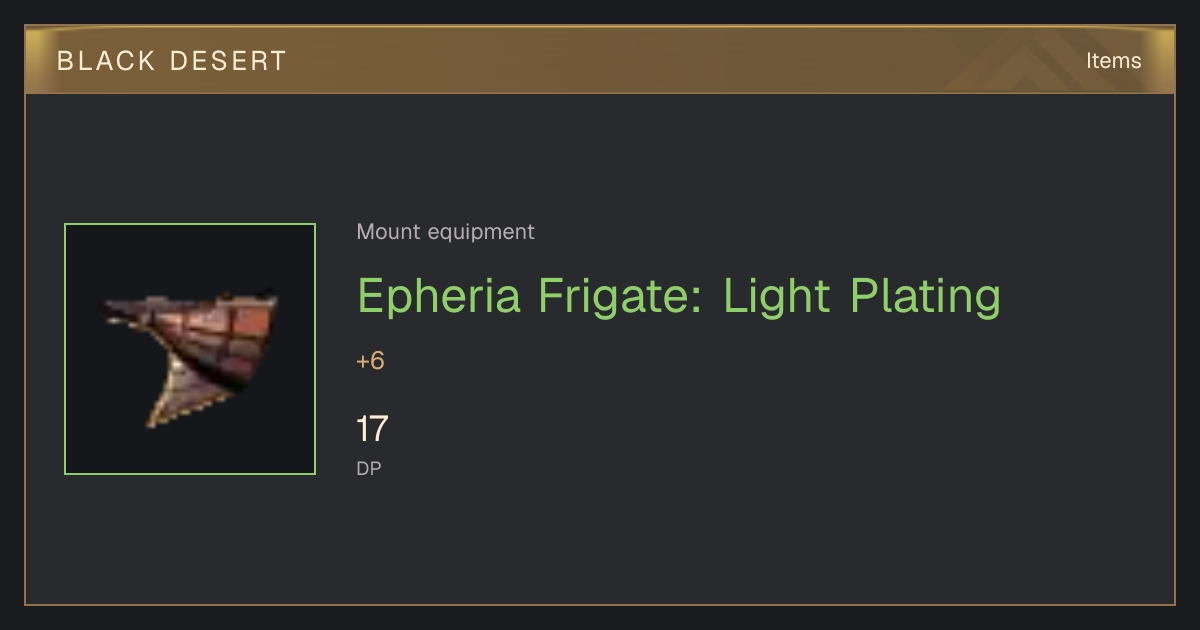Select the Epheria Frigate: Light Plating title
Viewport: 1200px width, 630px height.
click(679, 297)
